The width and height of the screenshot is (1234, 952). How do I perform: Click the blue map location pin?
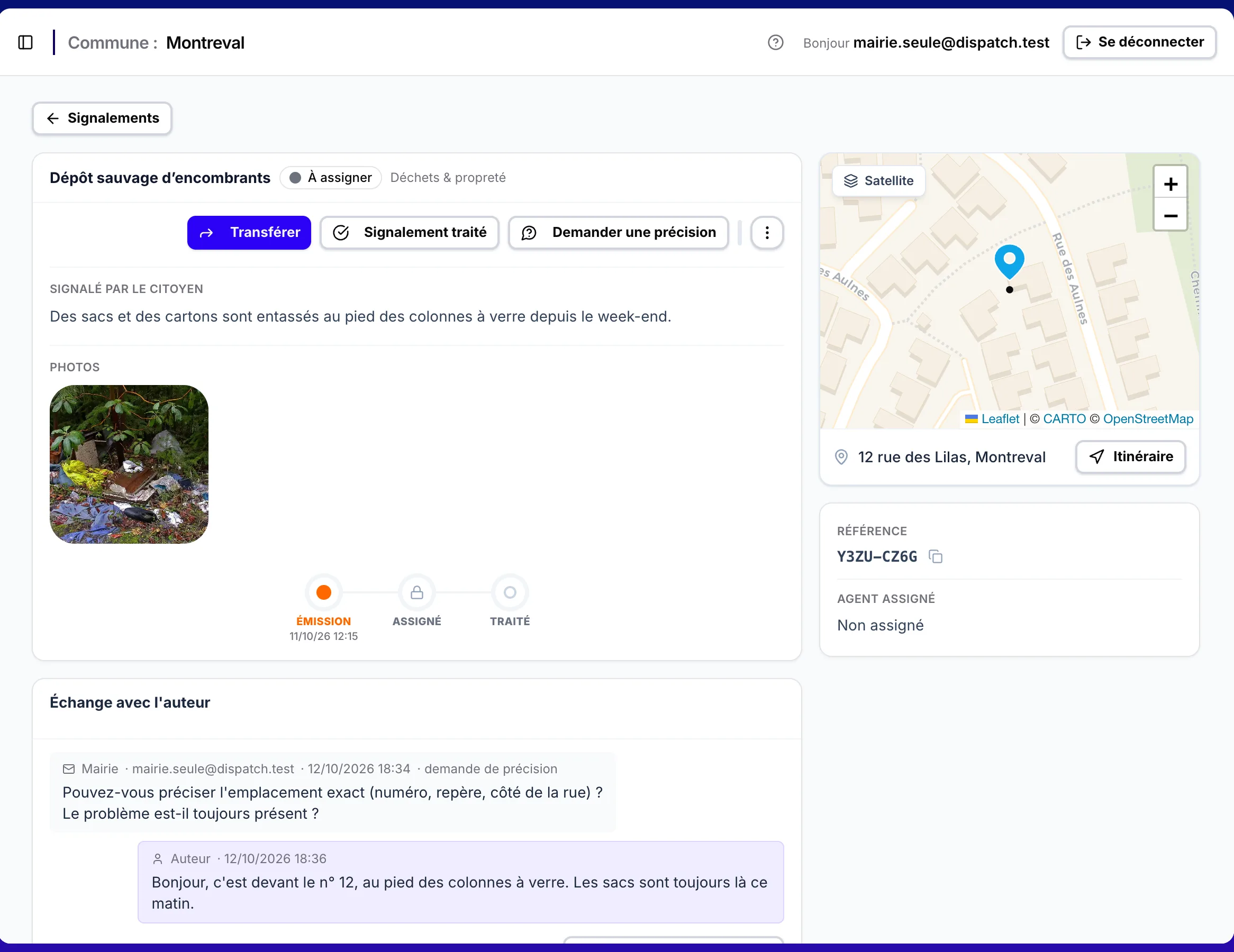1009,261
